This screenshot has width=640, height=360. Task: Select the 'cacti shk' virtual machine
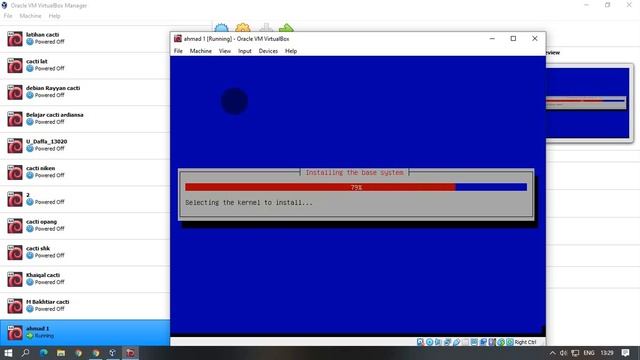click(x=85, y=253)
